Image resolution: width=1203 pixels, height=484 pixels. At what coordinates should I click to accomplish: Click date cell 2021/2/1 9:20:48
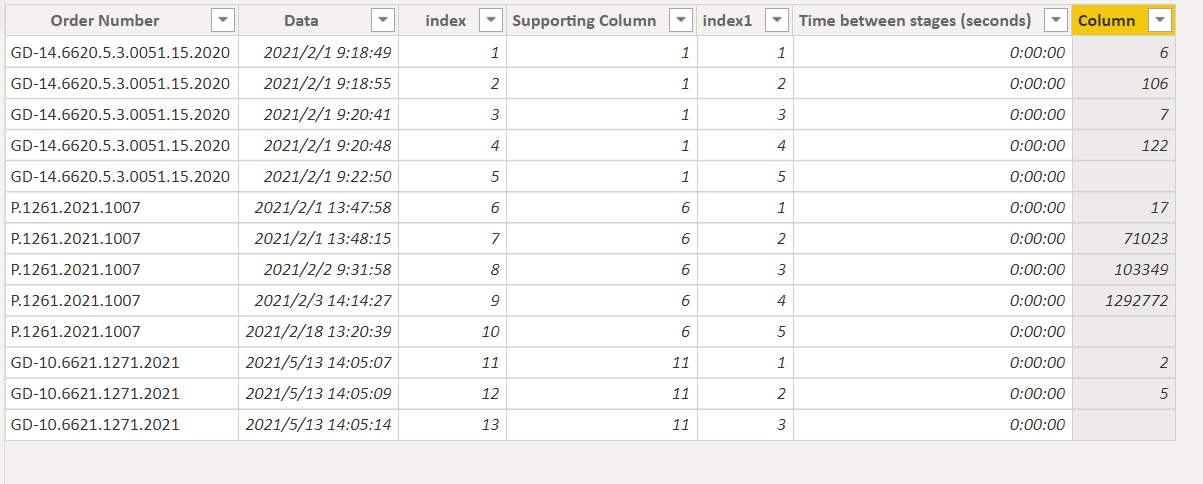318,145
